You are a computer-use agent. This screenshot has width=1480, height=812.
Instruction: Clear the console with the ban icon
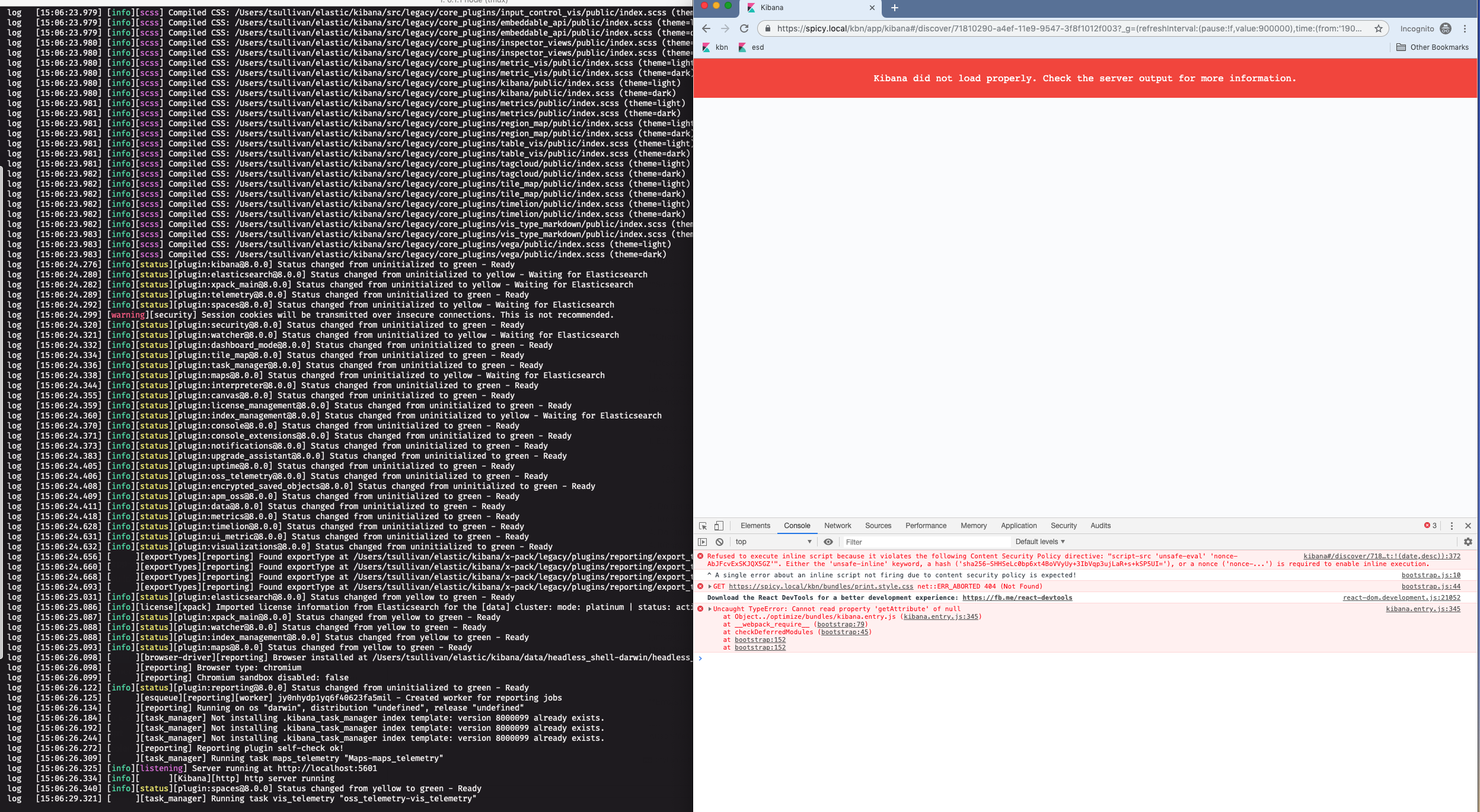(x=719, y=542)
